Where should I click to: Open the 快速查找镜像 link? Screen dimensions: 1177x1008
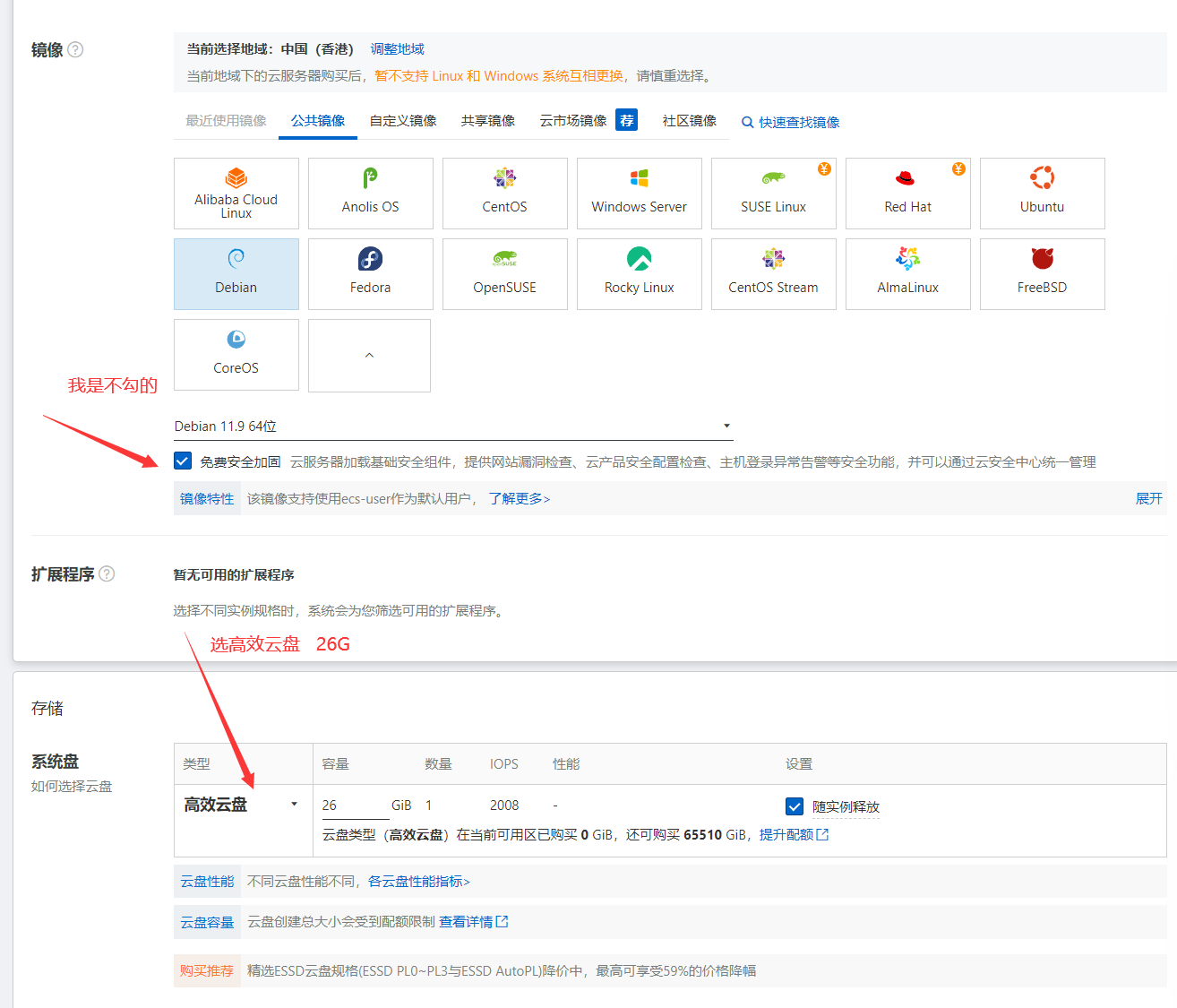tap(799, 123)
